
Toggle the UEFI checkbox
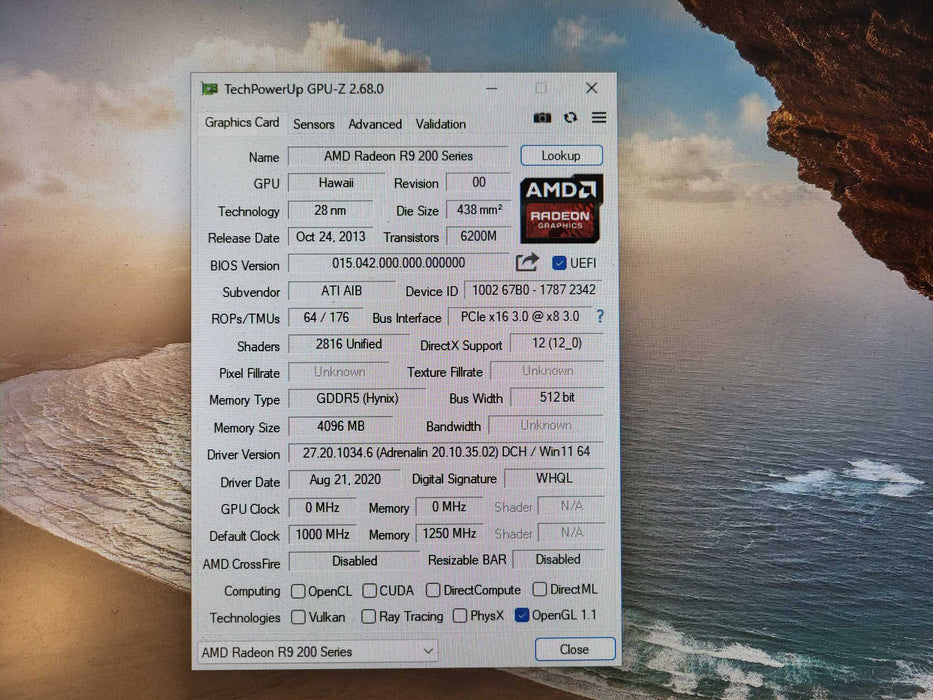[x=559, y=262]
